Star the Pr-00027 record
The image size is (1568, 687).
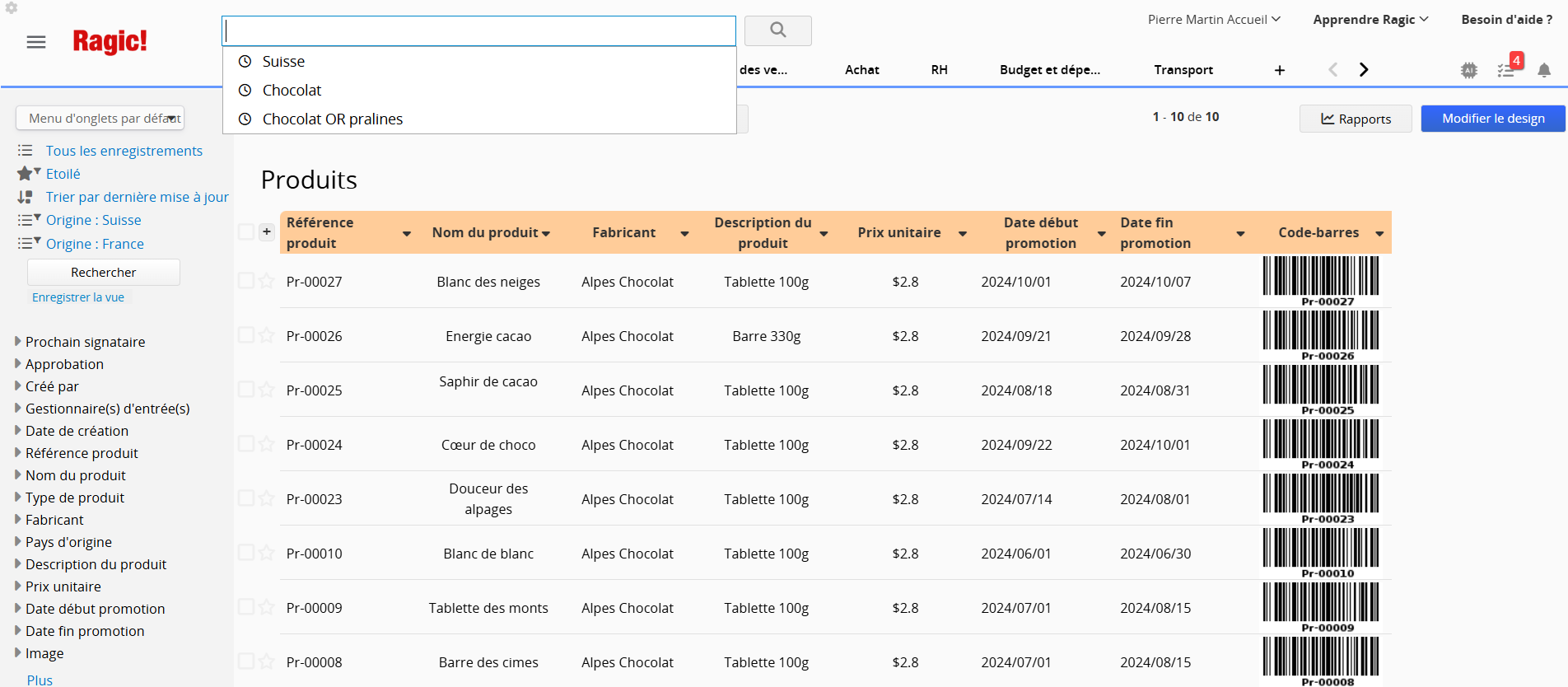266,281
